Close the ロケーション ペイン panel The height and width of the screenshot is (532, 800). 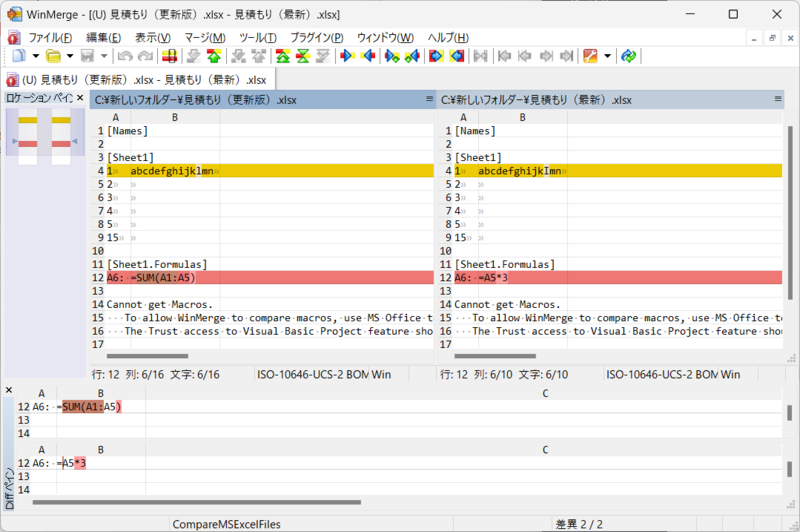(80, 98)
